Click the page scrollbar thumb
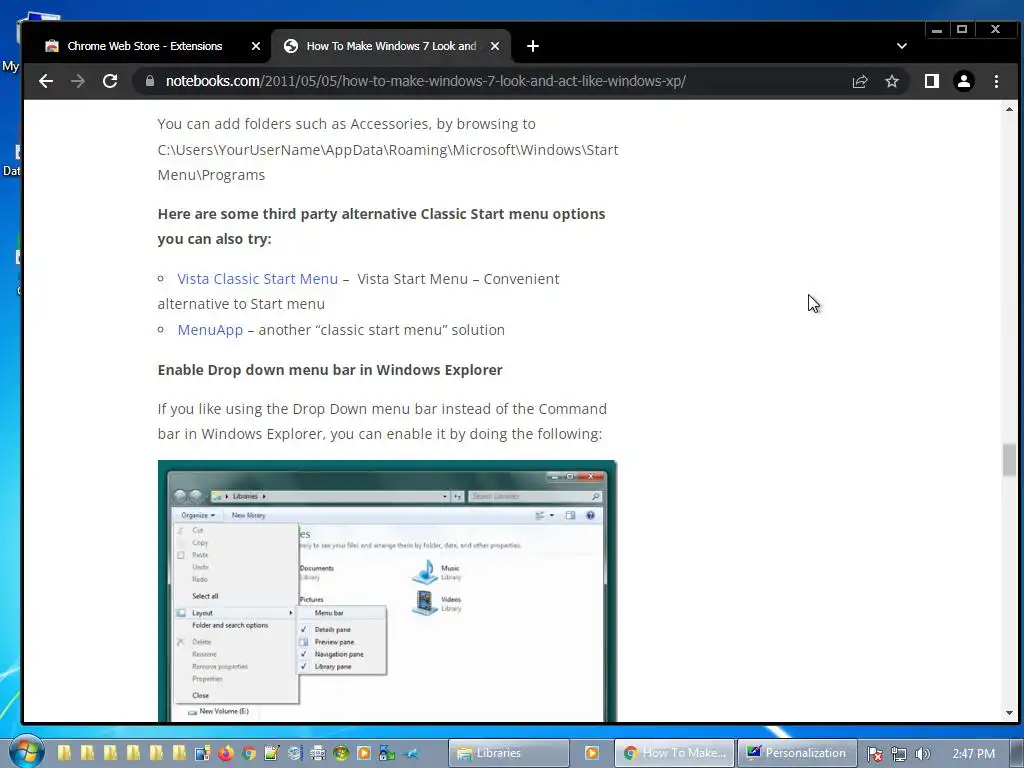This screenshot has width=1024, height=768. pos(1010,460)
